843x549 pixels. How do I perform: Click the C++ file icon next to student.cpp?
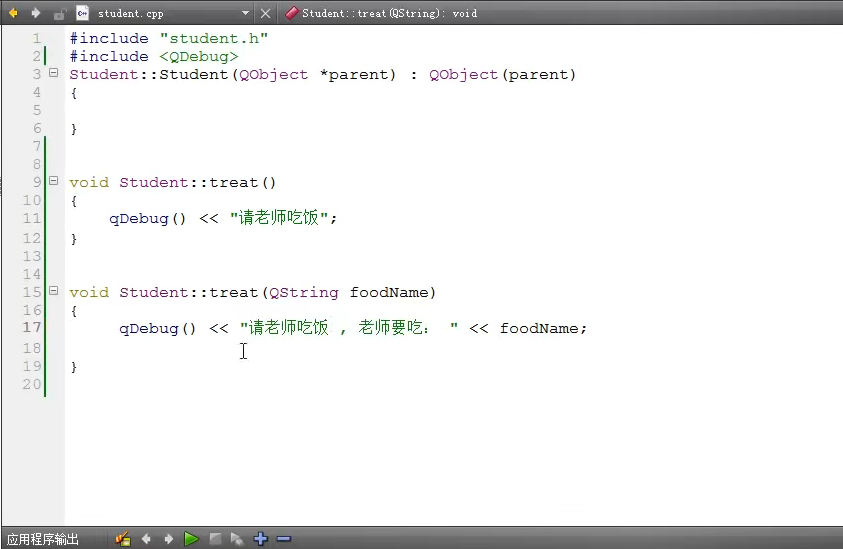click(x=82, y=13)
